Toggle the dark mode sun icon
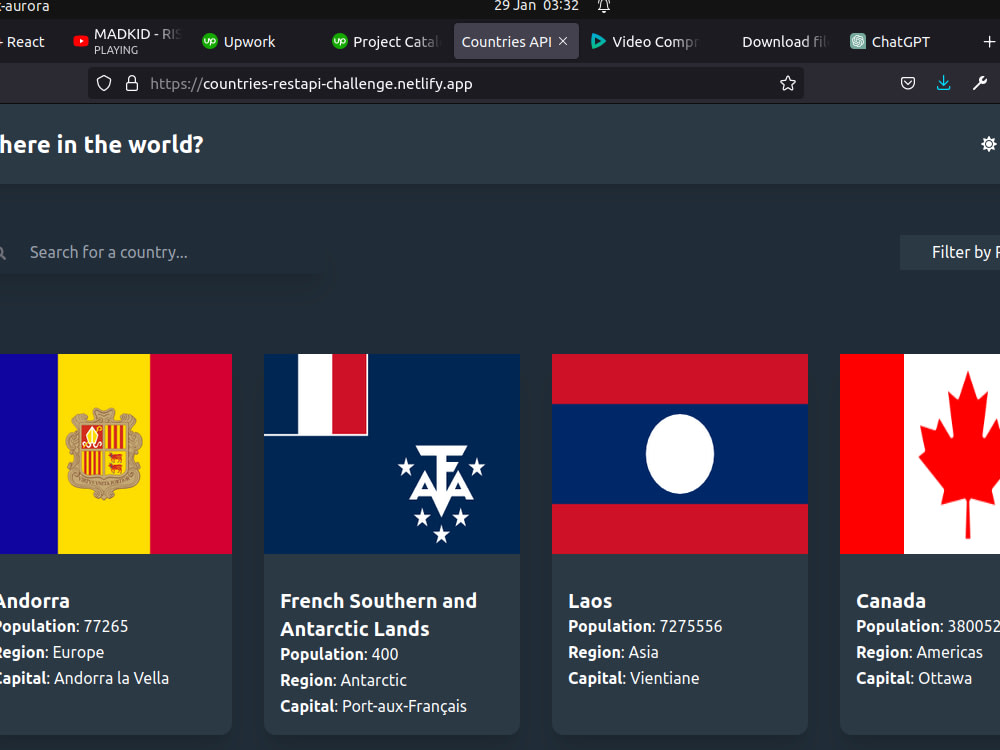Screen dimensions: 1000x750 (988, 144)
